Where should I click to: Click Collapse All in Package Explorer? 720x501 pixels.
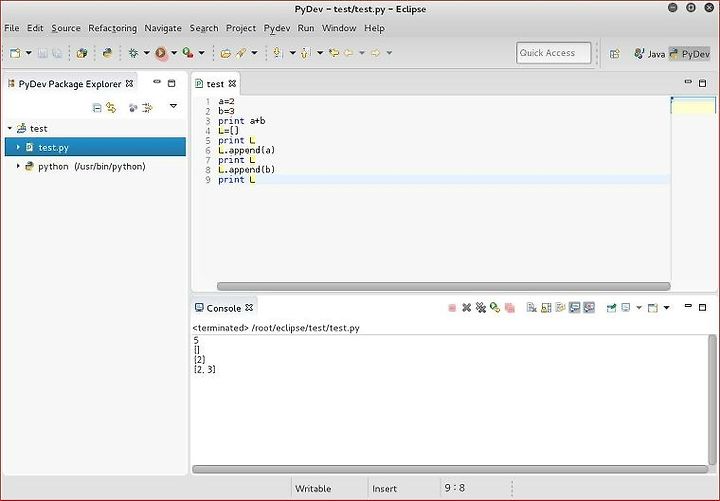(97, 108)
